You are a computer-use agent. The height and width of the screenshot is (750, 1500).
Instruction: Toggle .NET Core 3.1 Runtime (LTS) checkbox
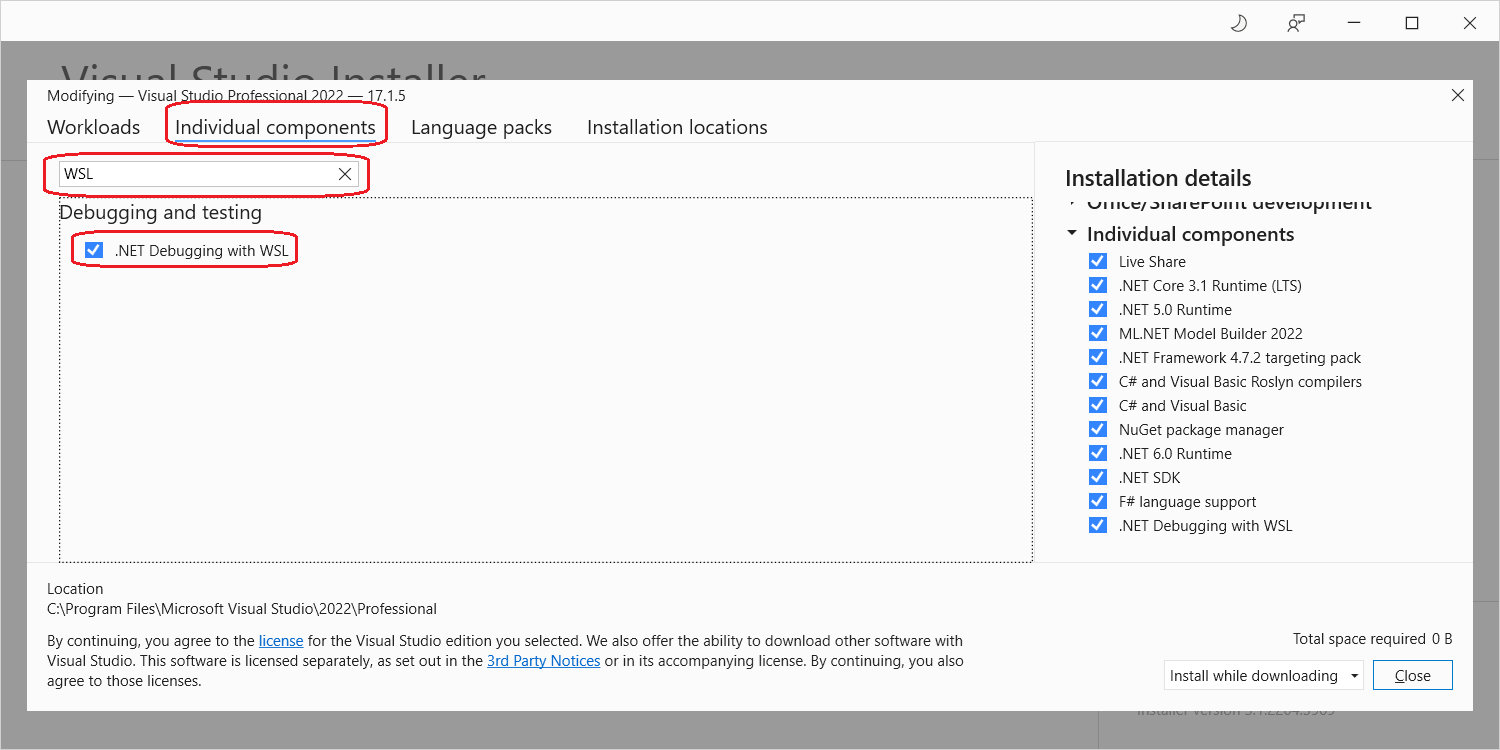tap(1098, 285)
